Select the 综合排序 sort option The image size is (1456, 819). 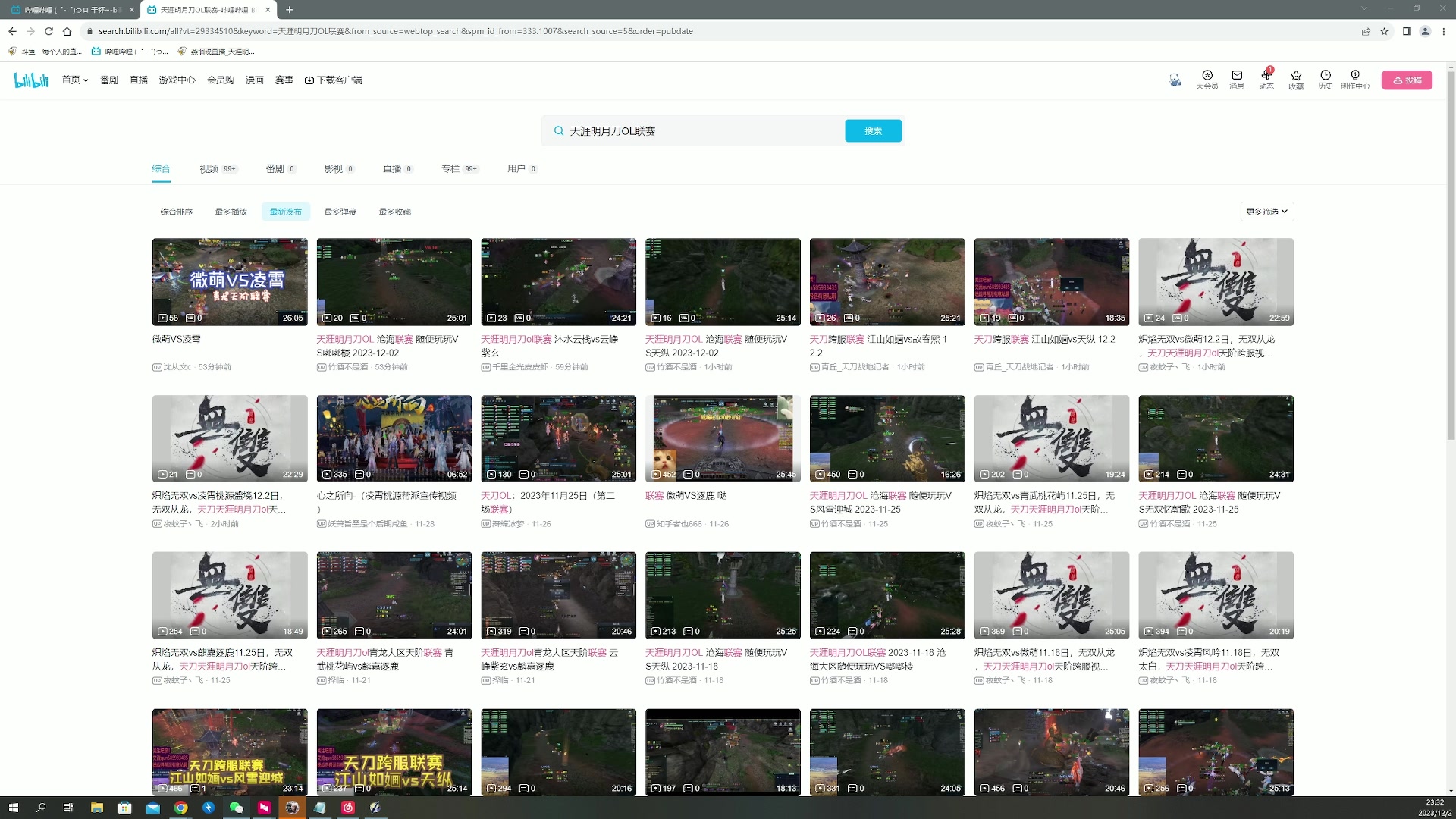coord(176,212)
